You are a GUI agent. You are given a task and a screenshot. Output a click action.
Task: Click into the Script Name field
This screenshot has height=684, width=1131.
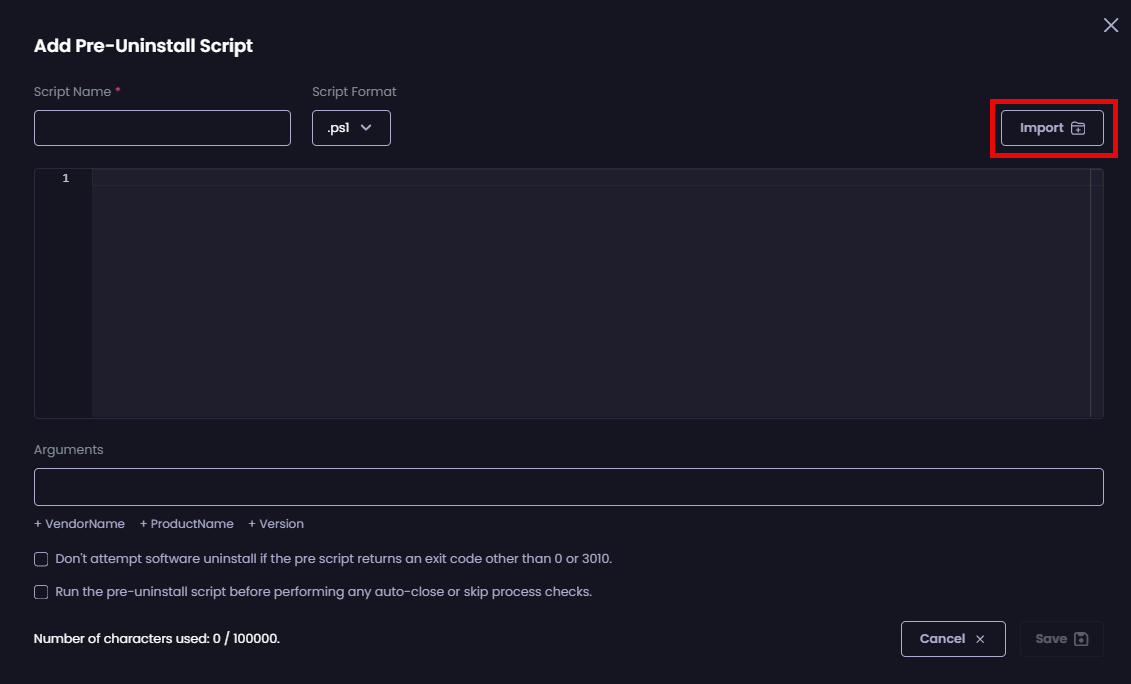point(162,127)
